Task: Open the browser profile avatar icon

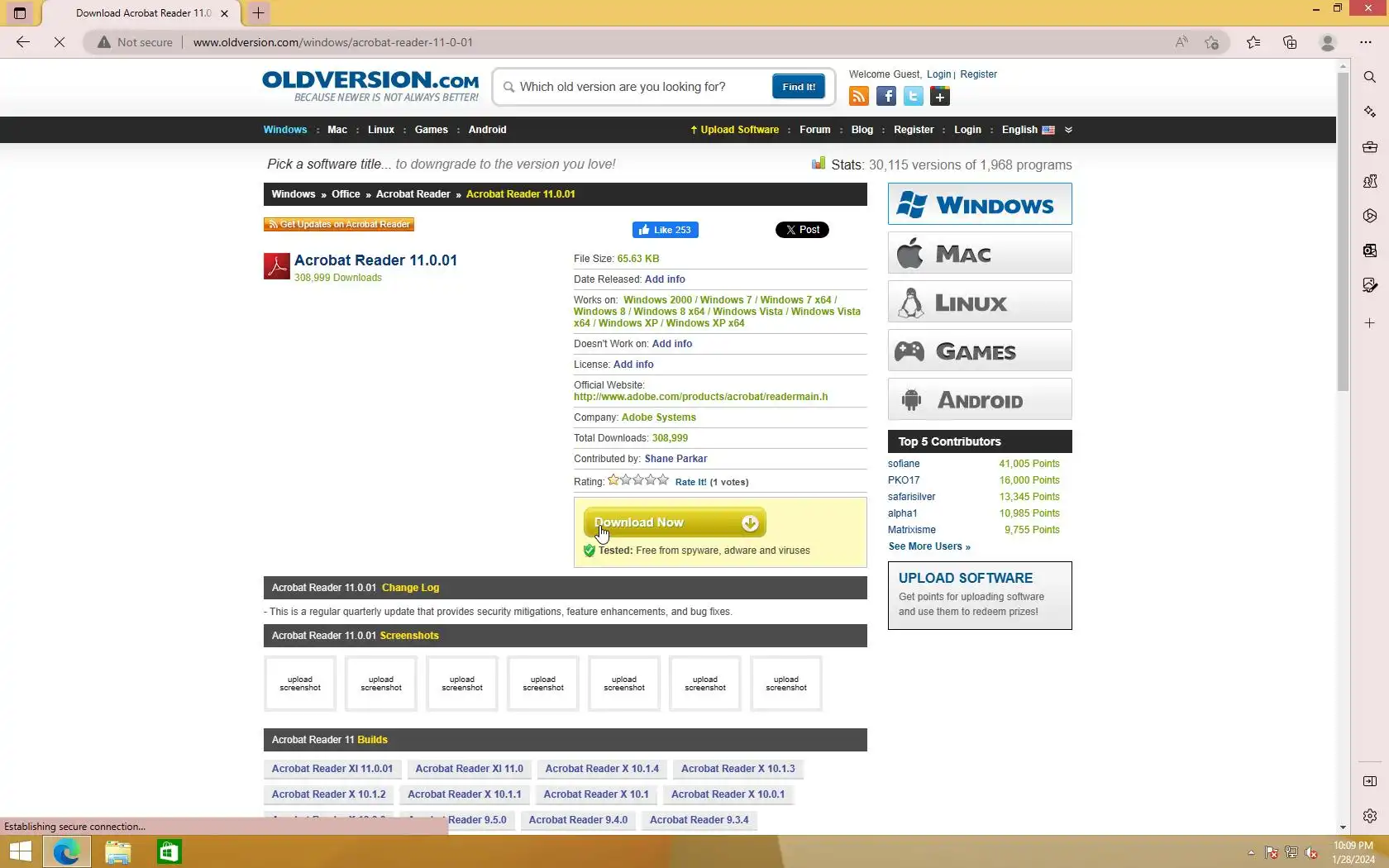Action: tap(1328, 42)
